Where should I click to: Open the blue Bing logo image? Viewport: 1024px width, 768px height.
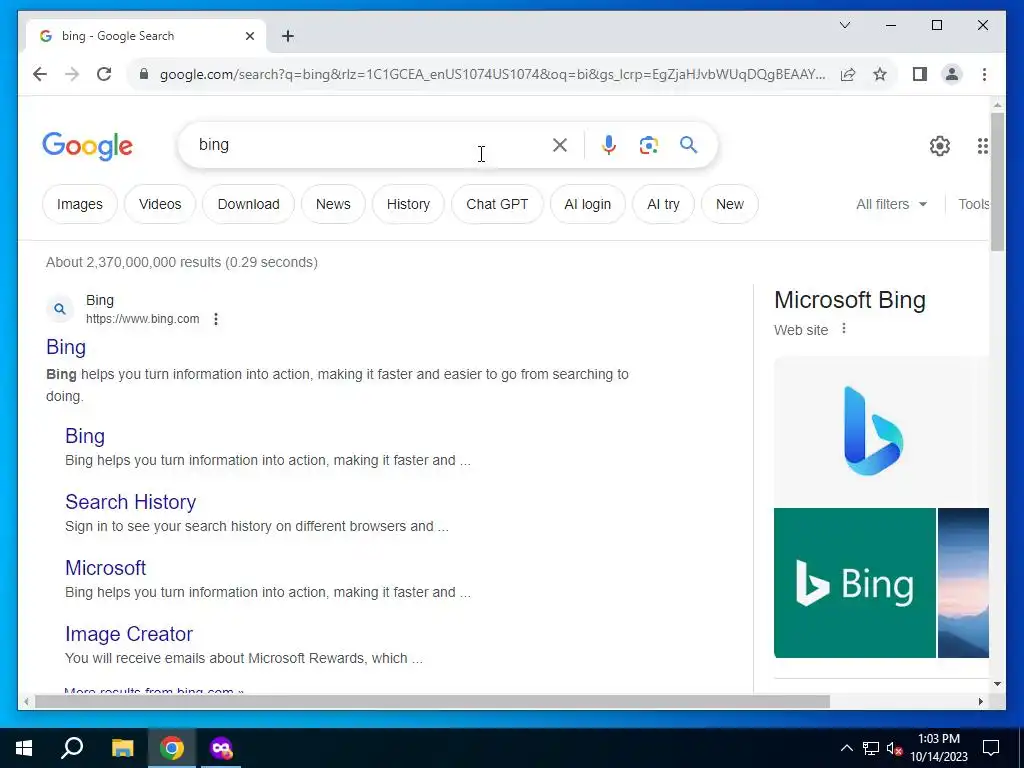click(x=873, y=431)
